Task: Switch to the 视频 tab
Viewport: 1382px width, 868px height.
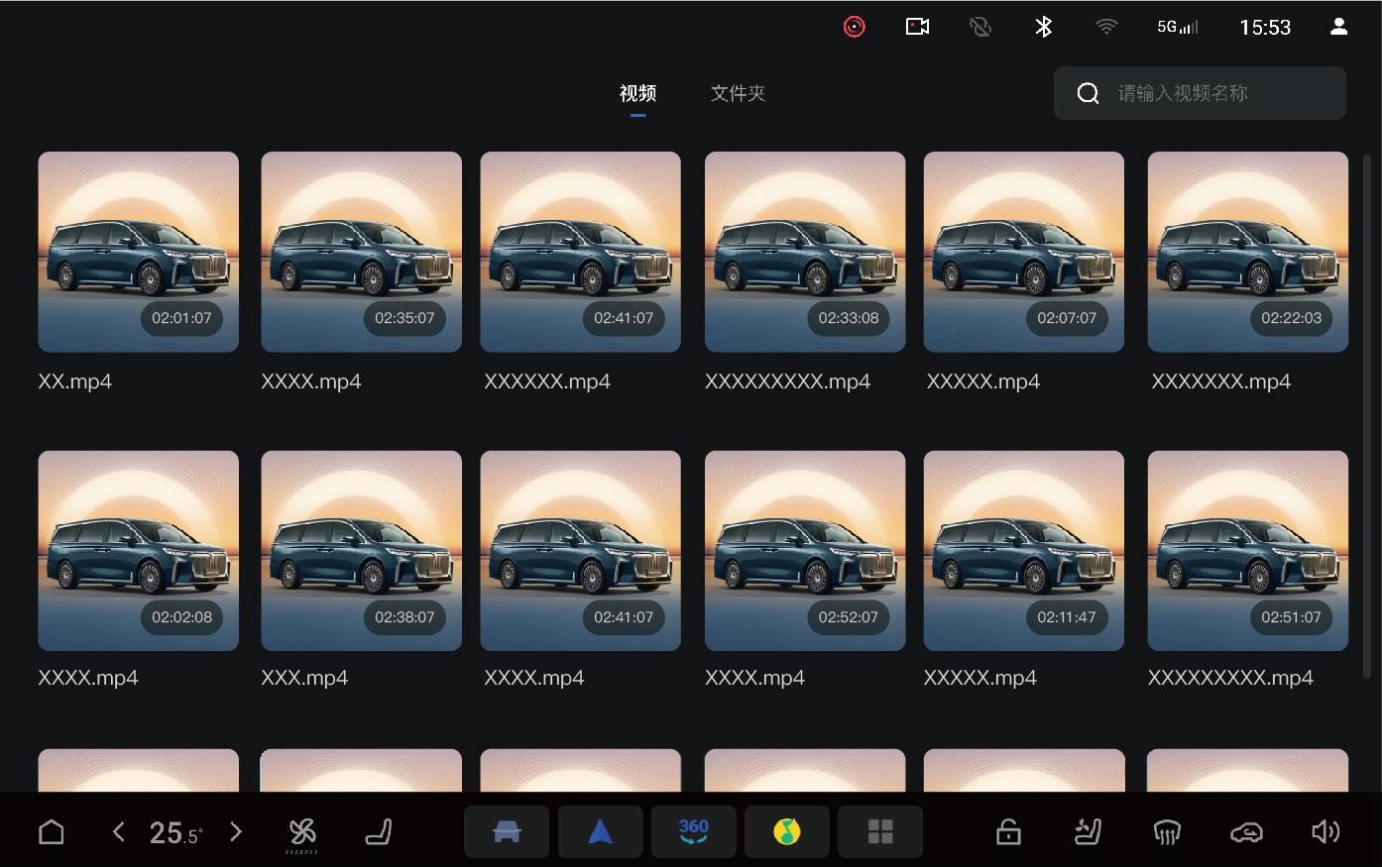Action: click(x=637, y=93)
